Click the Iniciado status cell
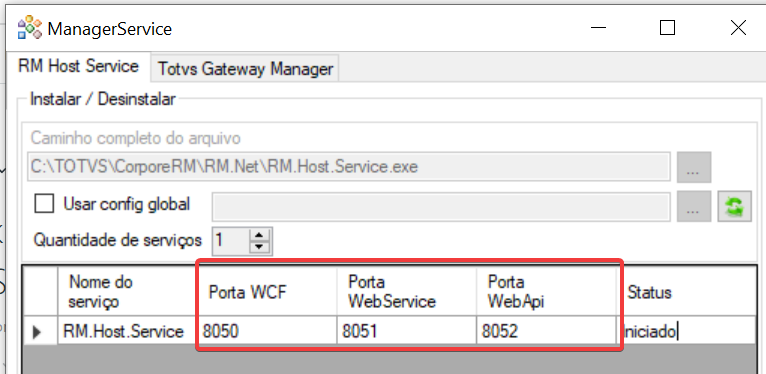766x374 pixels. point(685,331)
